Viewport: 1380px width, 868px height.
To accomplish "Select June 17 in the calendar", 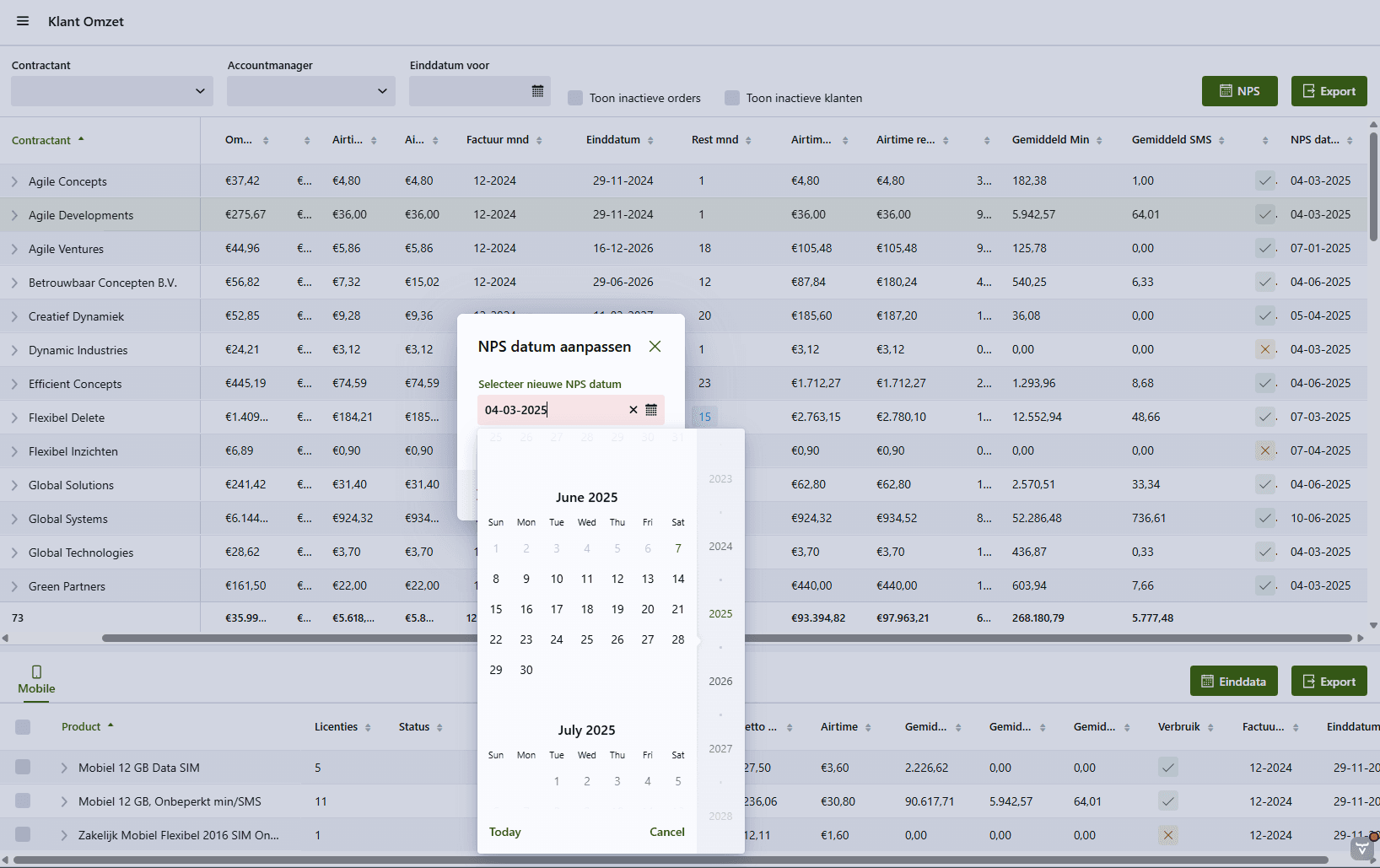I will coord(557,609).
